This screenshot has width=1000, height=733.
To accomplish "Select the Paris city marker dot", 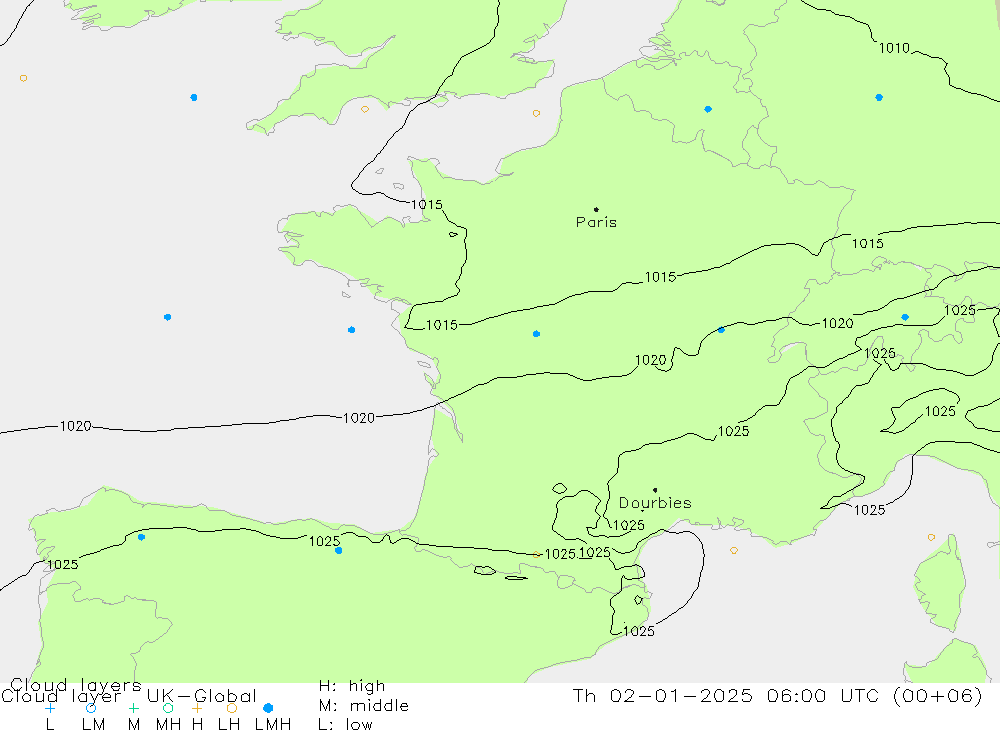I will coord(596,209).
